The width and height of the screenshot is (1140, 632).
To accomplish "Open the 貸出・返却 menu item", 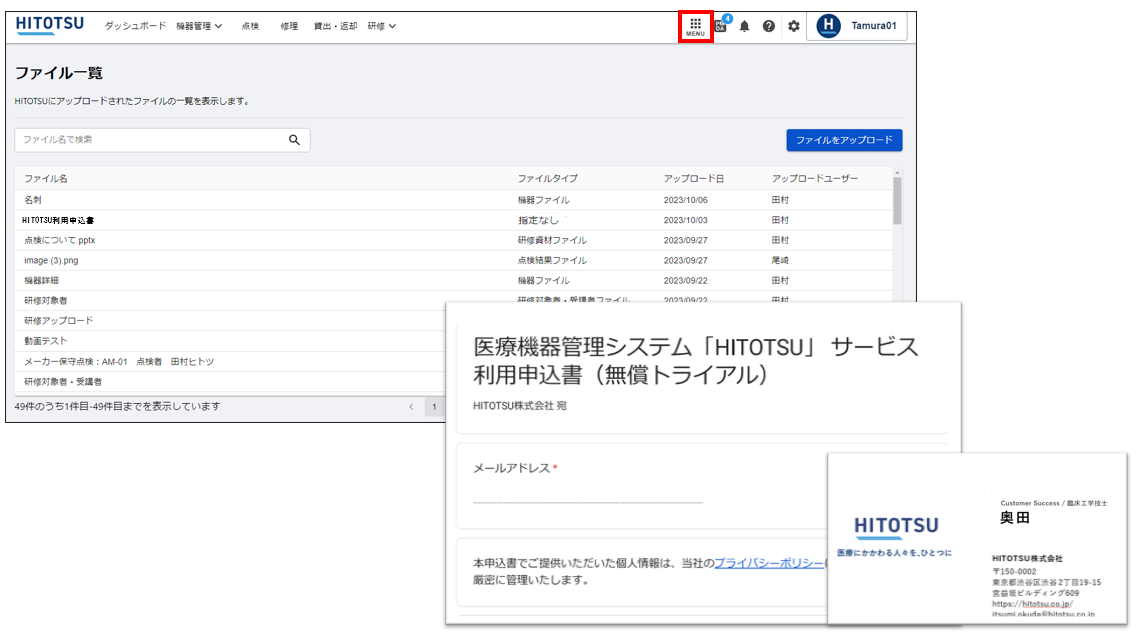I will pyautogui.click(x=335, y=26).
